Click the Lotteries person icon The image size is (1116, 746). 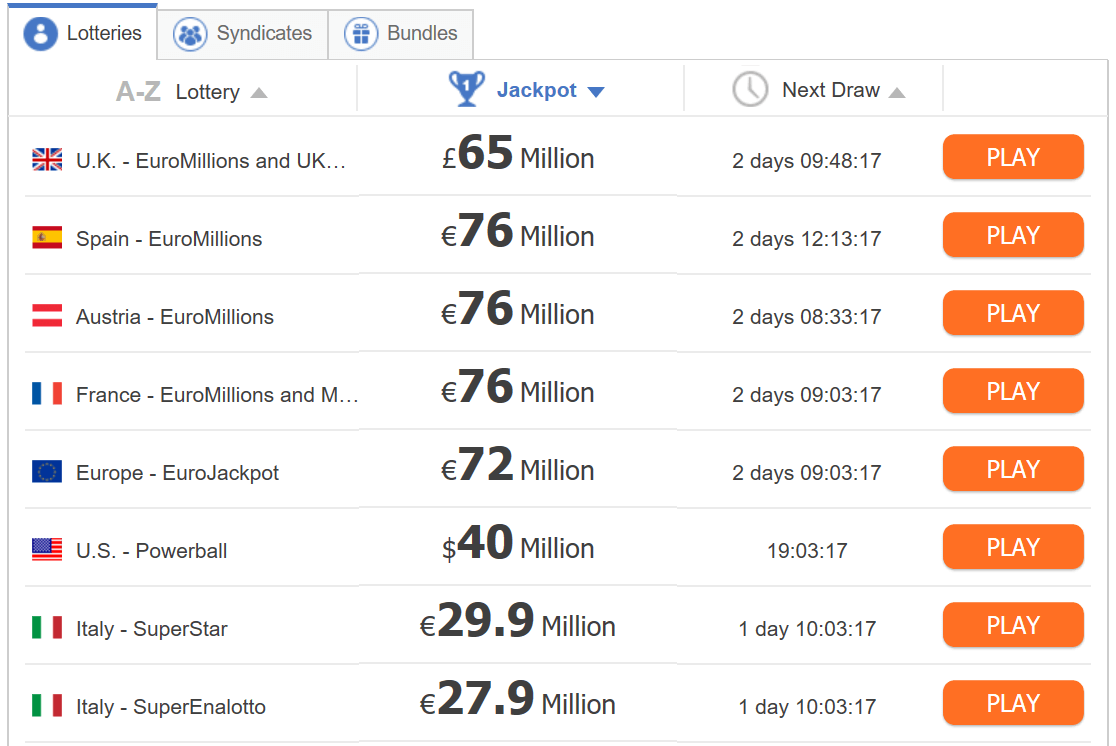41,34
